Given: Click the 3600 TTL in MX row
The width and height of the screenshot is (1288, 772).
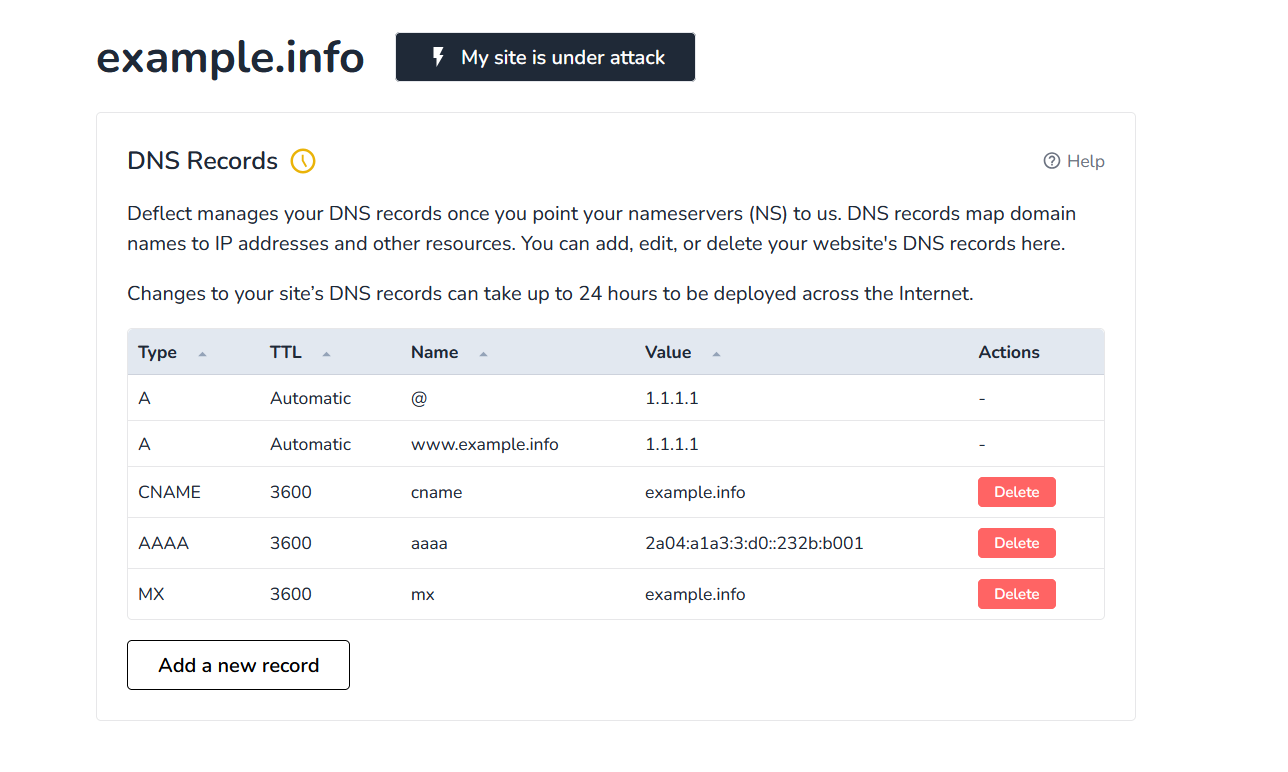Looking at the screenshot, I should [x=291, y=594].
